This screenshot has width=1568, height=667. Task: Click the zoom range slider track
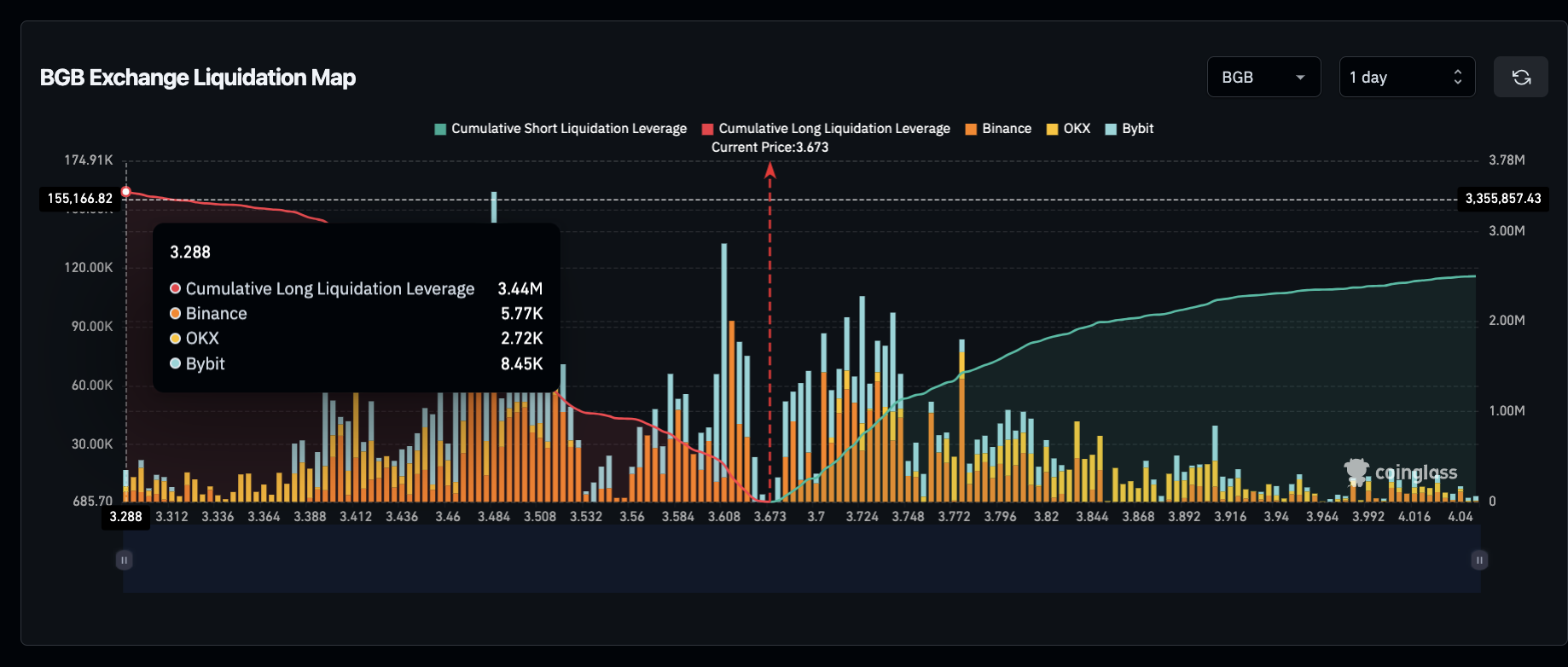click(802, 560)
